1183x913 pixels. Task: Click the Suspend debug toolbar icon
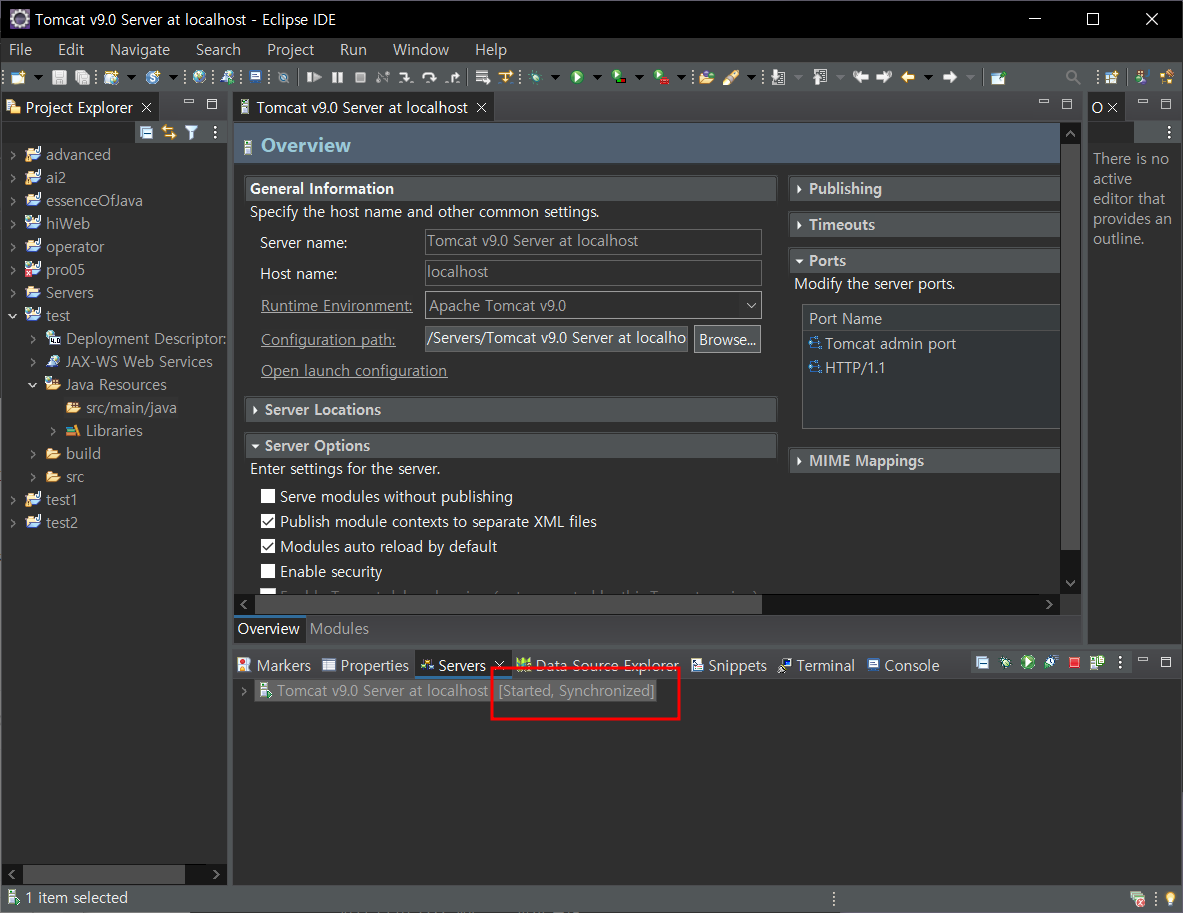337,77
